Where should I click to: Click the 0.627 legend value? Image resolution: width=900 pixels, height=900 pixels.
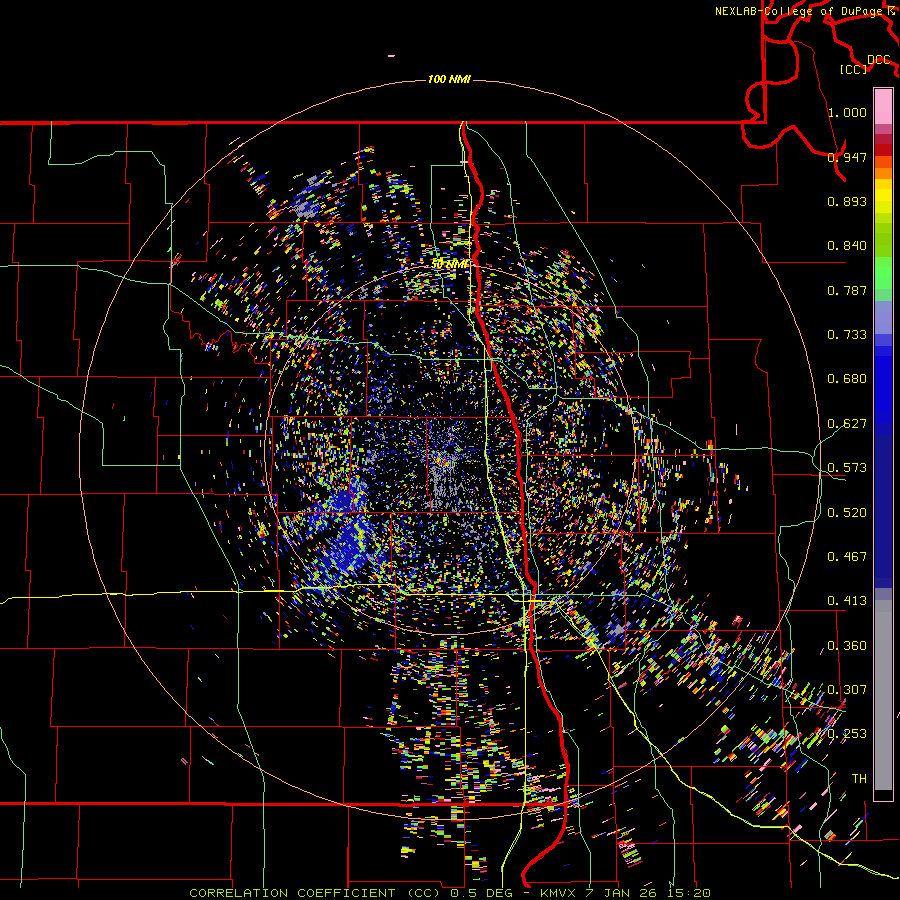[847, 424]
